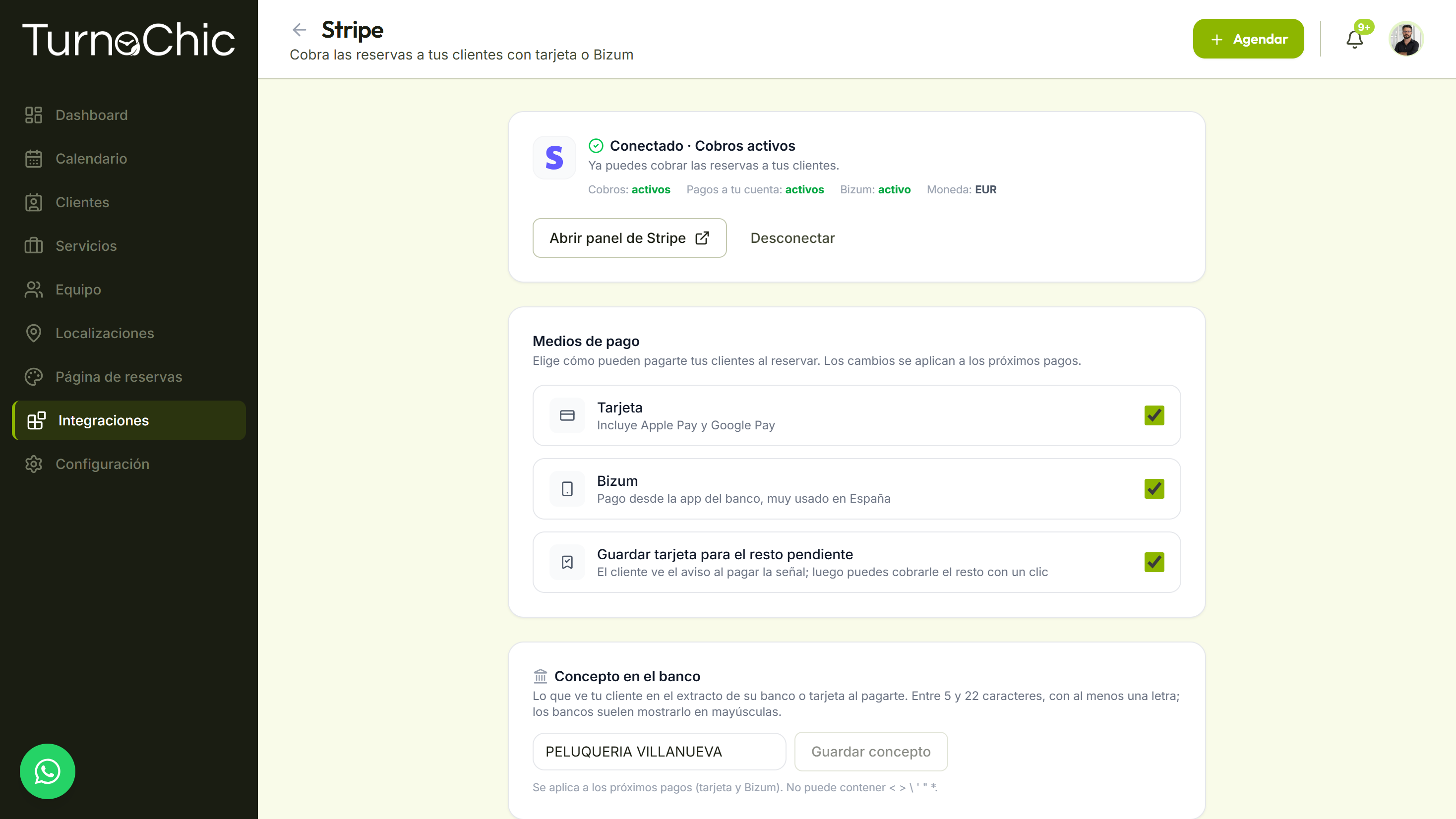Click "Pagos a tu cuenta: activos" status
This screenshot has width=1456, height=819.
755,189
